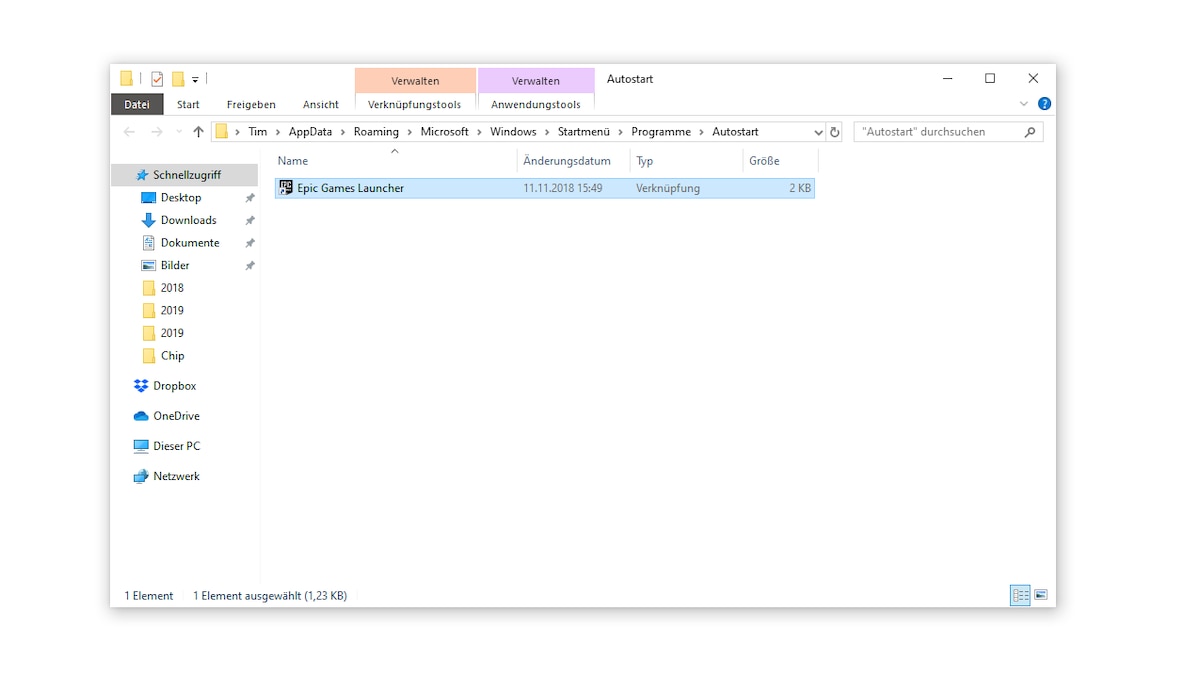Image resolution: width=1199 pixels, height=675 pixels.
Task: Open OneDrive in the navigation pane
Action: [x=177, y=415]
